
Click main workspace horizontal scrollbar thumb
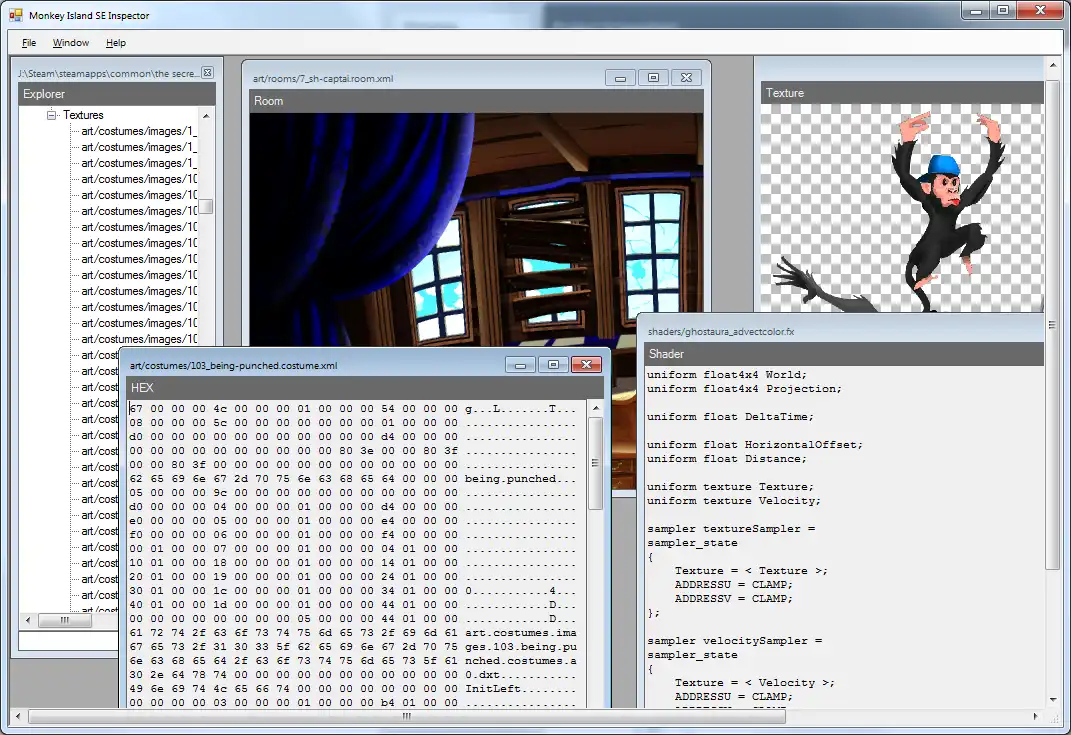click(407, 716)
